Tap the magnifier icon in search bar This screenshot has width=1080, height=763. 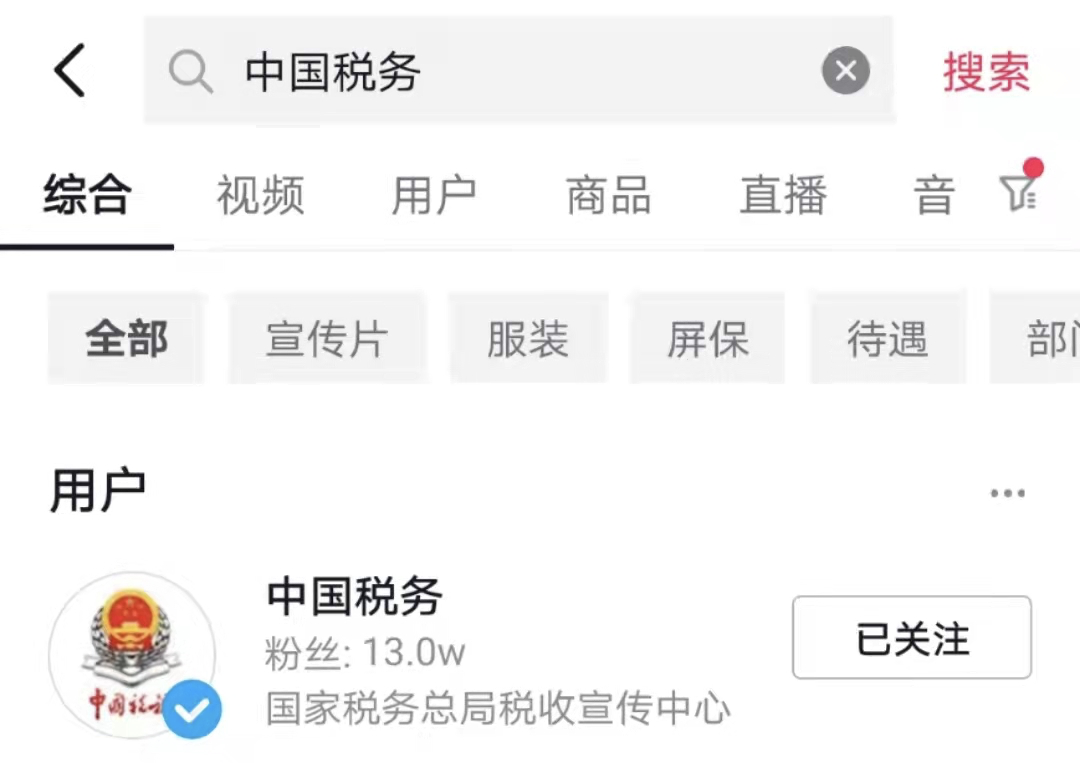190,71
